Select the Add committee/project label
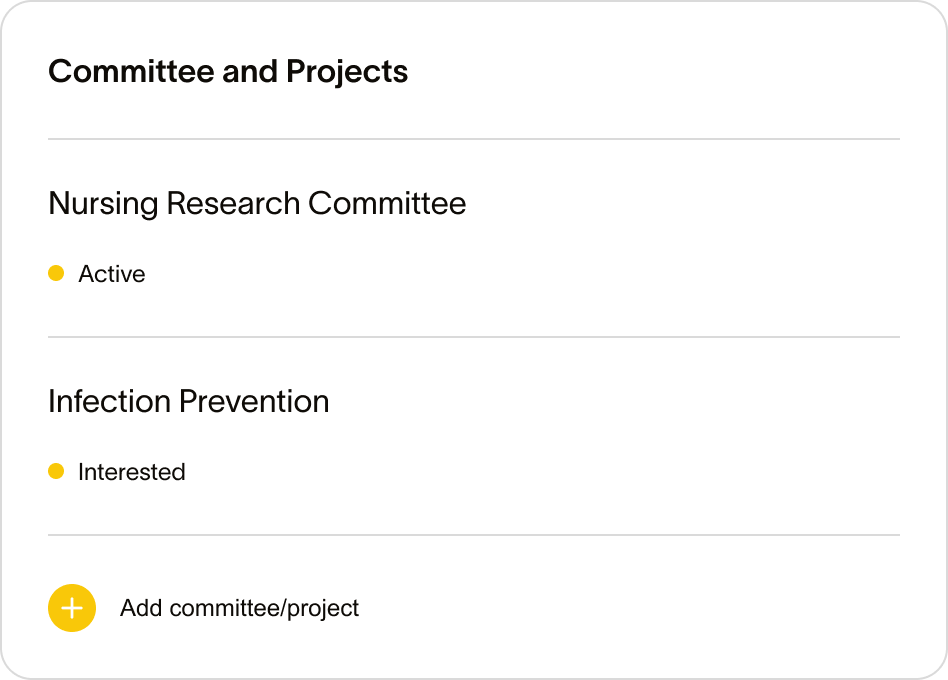Viewport: 948px width, 680px height. coord(239,609)
